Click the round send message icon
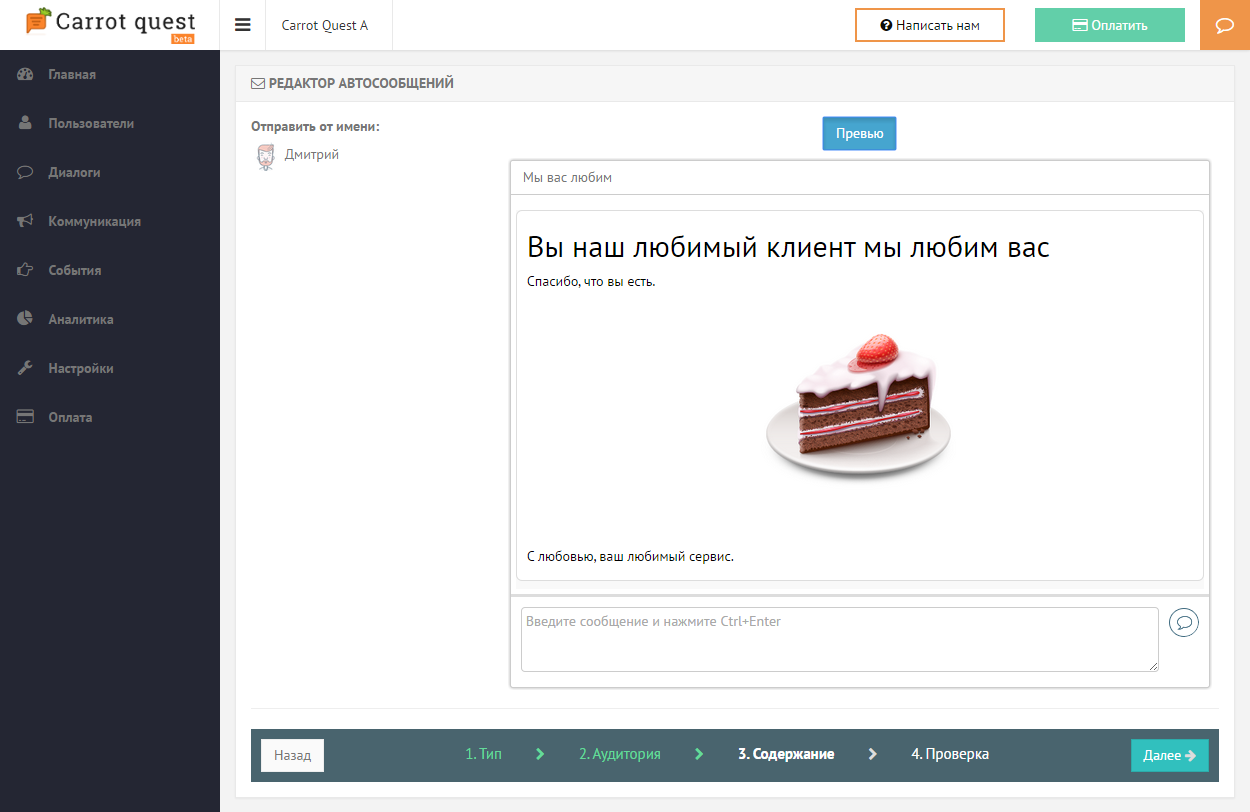The width and height of the screenshot is (1250, 812). 1184,623
